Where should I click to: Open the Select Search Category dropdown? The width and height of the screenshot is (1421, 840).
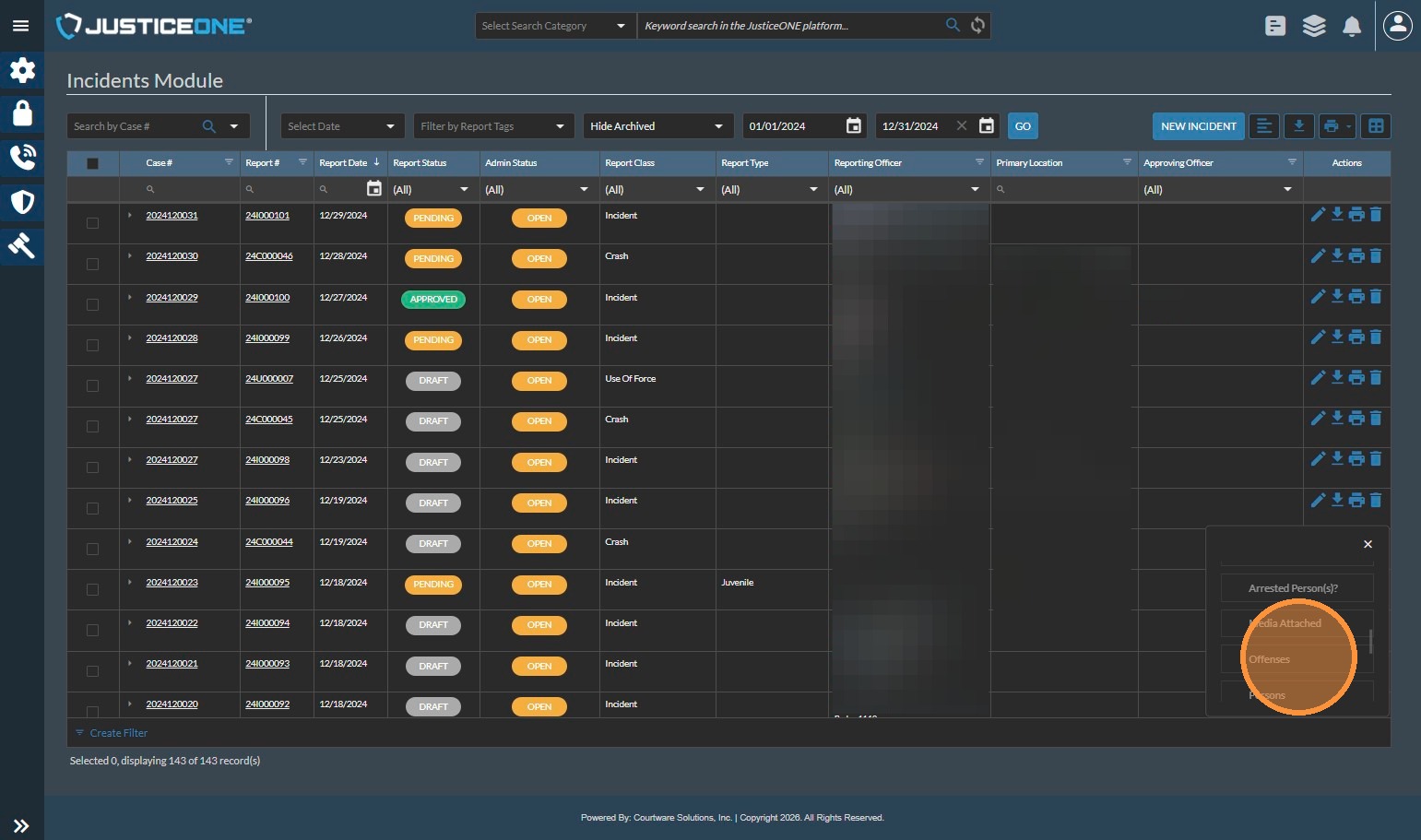click(x=554, y=26)
